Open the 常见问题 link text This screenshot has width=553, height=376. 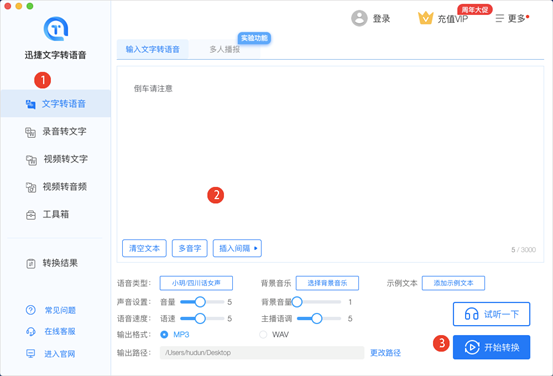60,310
